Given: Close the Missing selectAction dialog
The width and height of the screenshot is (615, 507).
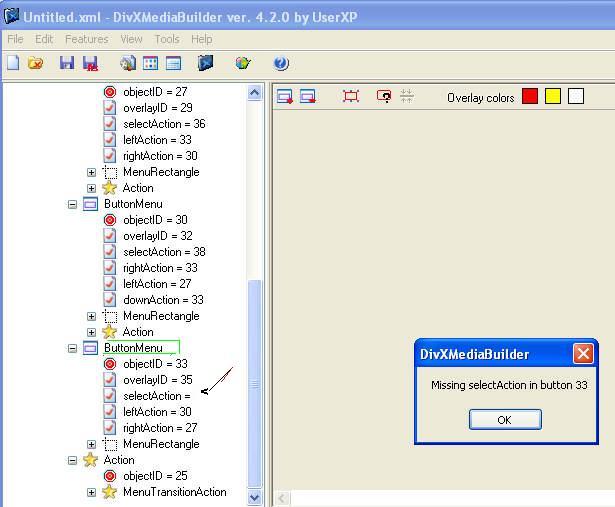Looking at the screenshot, I should point(583,354).
